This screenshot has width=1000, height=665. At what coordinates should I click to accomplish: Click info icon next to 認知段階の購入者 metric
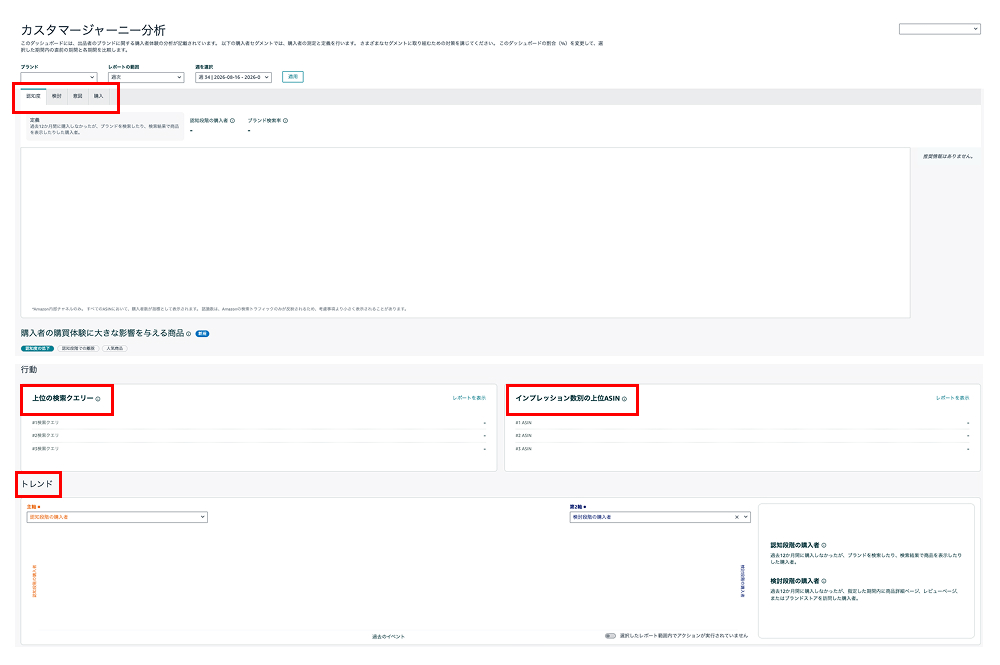(233, 121)
